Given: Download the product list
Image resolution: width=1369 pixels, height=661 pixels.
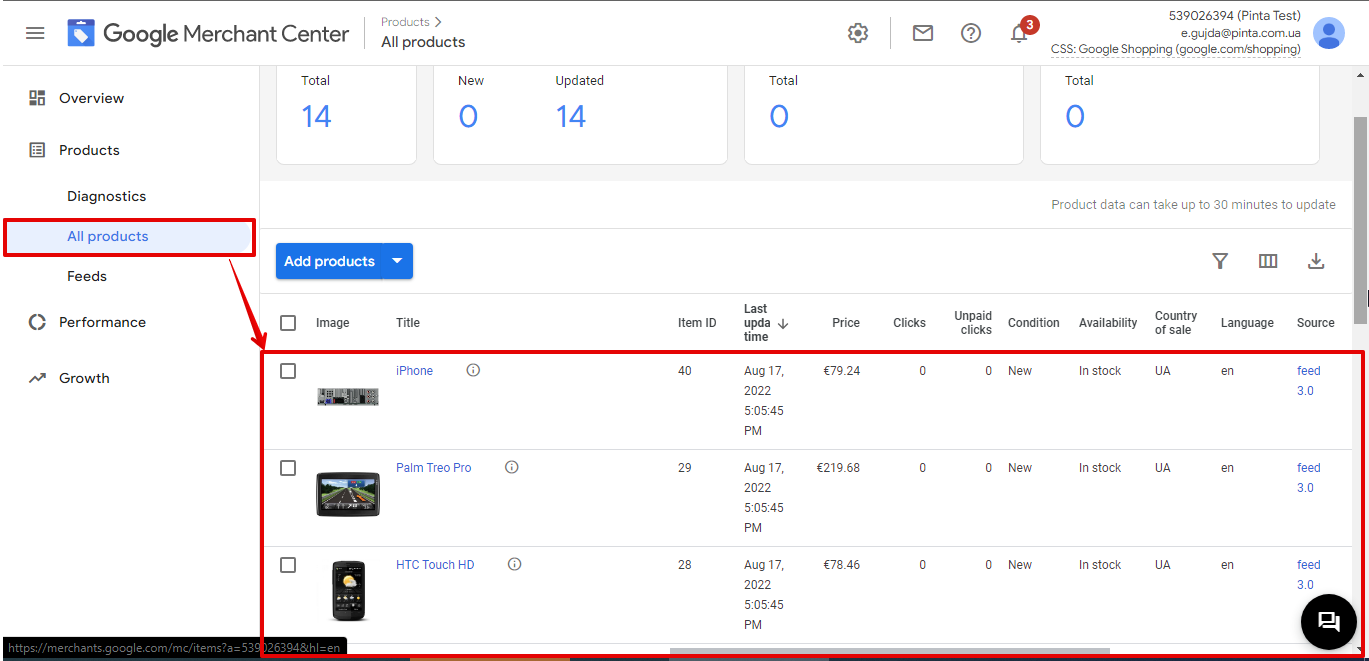Looking at the screenshot, I should pyautogui.click(x=1316, y=261).
